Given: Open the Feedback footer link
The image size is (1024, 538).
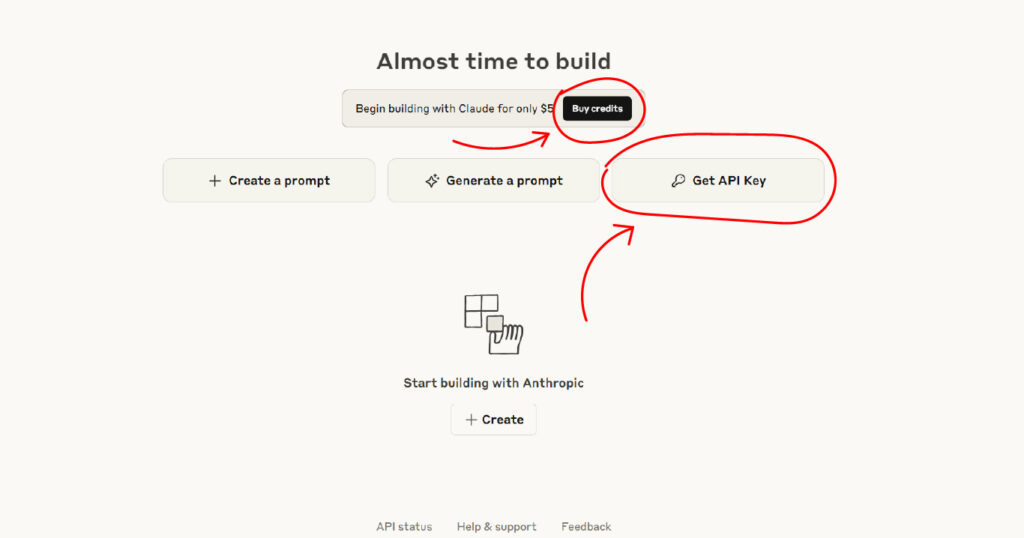Looking at the screenshot, I should point(586,527).
